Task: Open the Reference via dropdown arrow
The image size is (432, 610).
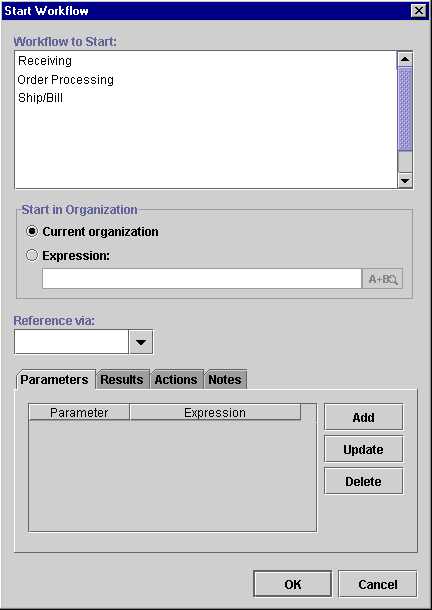Action: point(140,342)
